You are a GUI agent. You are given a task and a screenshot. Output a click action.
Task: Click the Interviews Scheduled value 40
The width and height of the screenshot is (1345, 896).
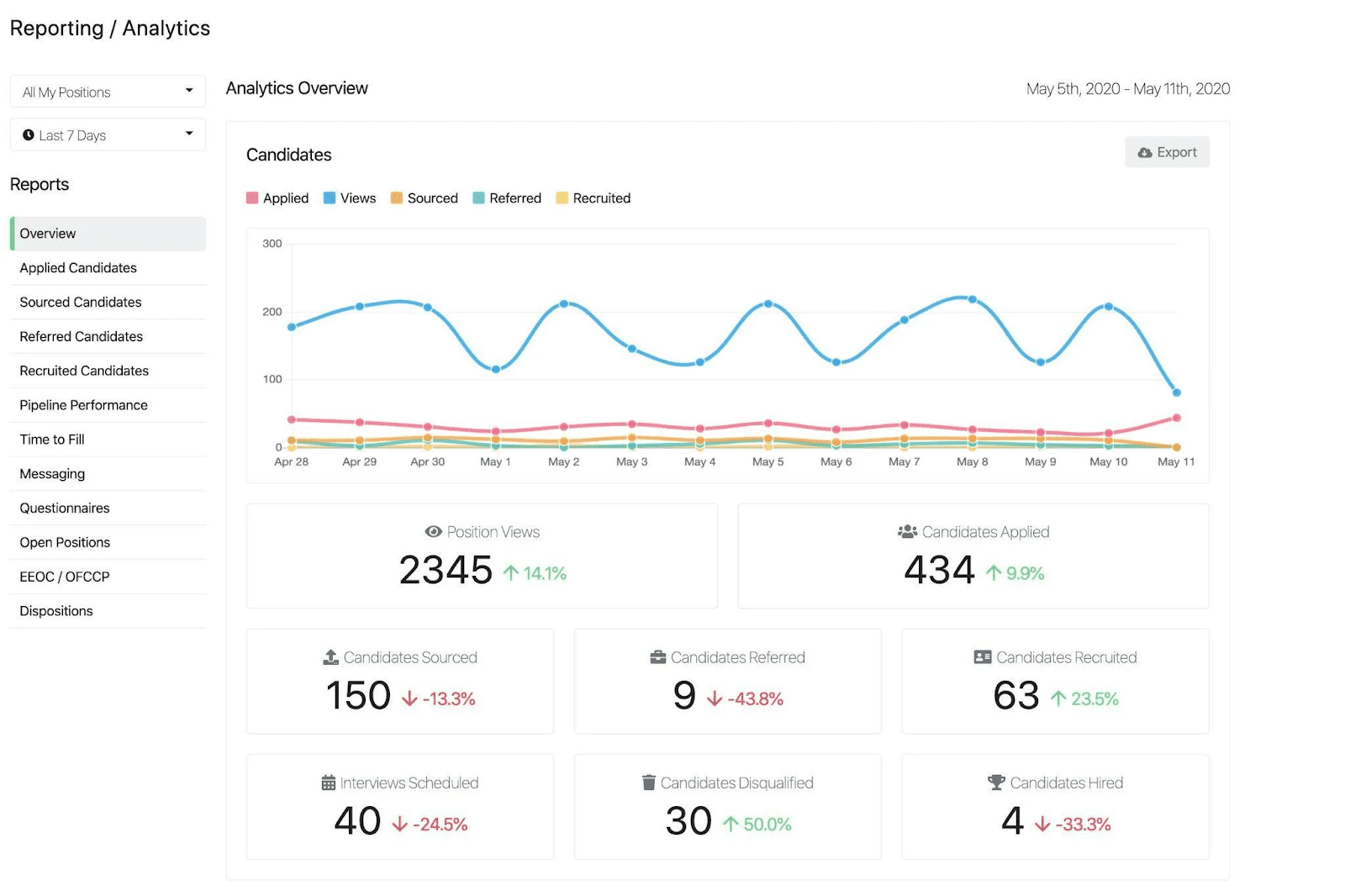point(357,821)
